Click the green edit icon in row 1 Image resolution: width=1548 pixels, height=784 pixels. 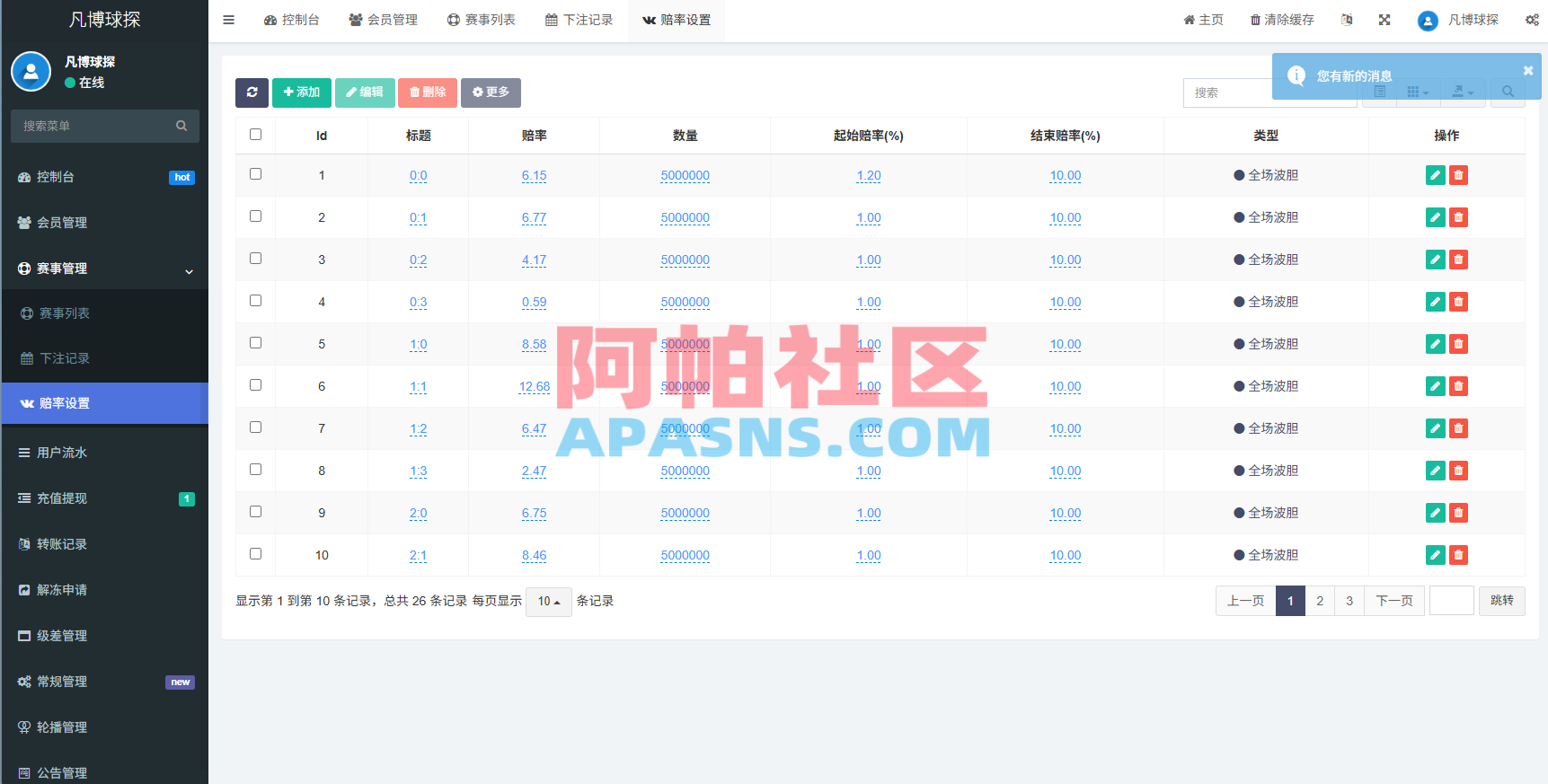1436,175
